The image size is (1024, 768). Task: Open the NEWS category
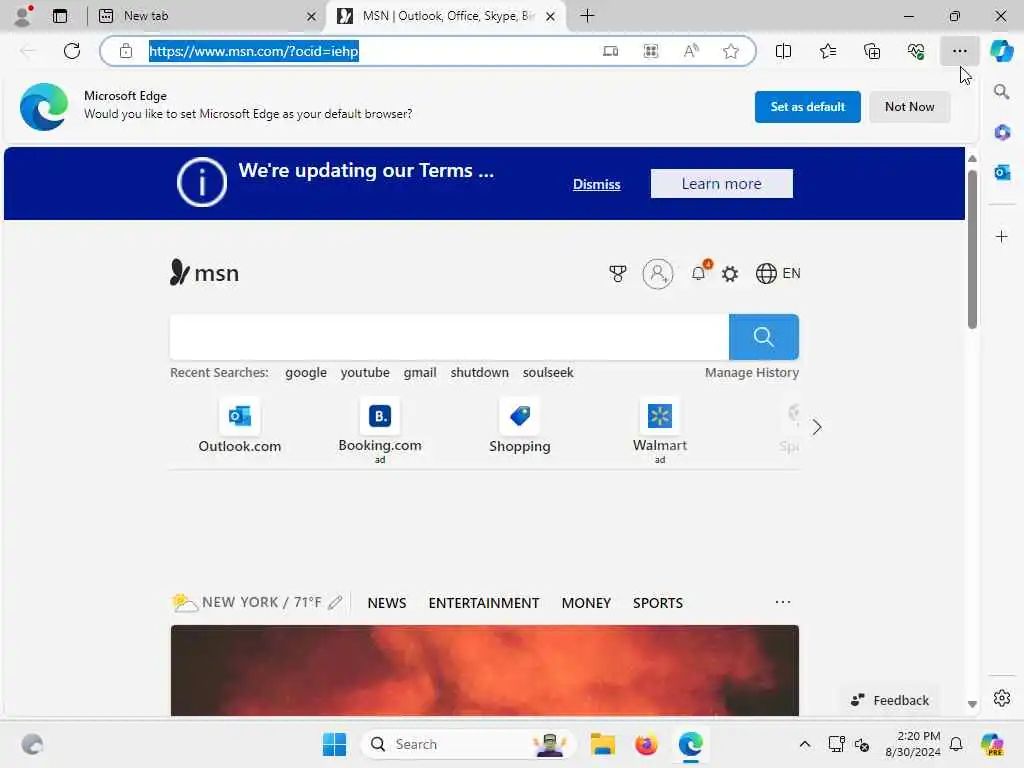pyautogui.click(x=387, y=603)
